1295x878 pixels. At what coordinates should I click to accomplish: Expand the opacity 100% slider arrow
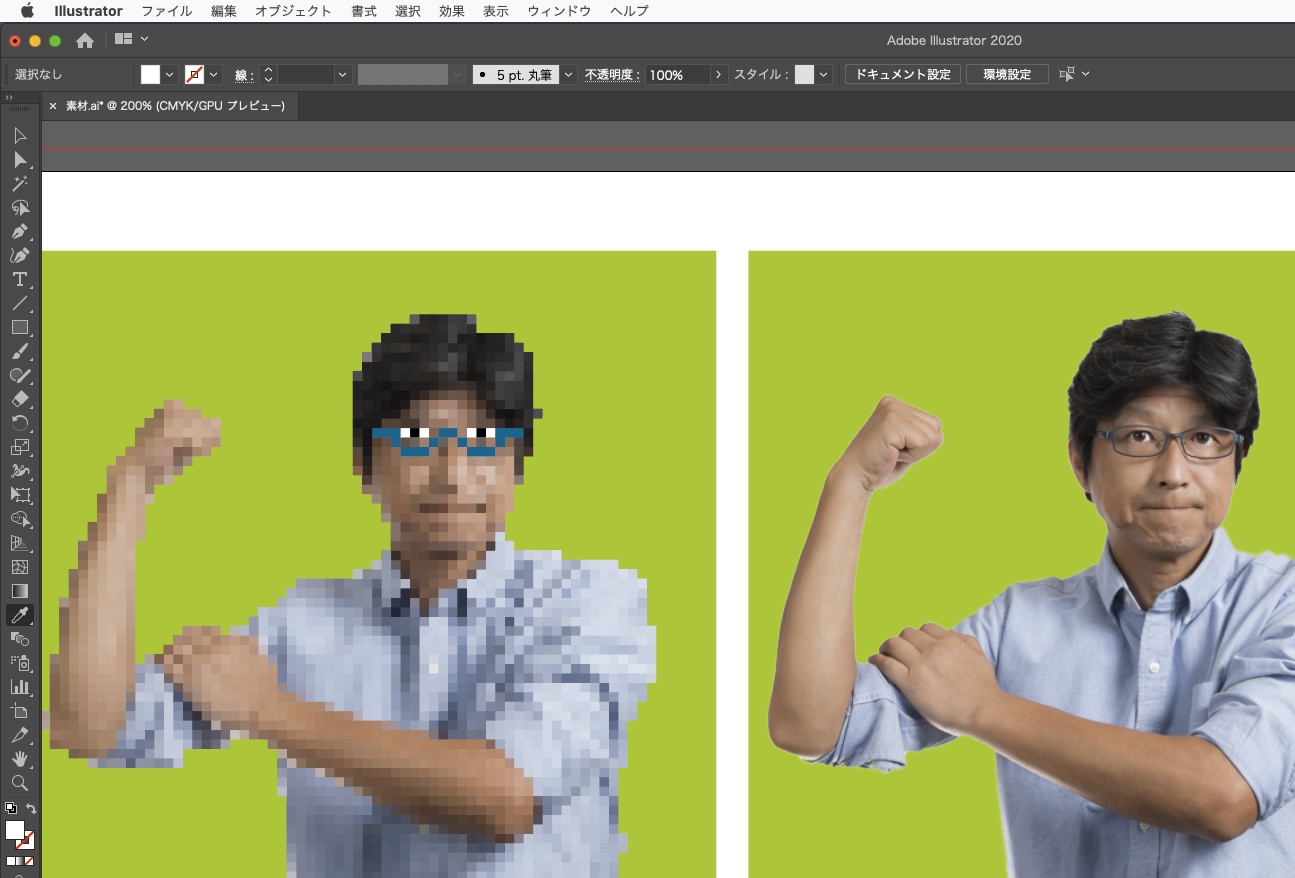(x=719, y=74)
